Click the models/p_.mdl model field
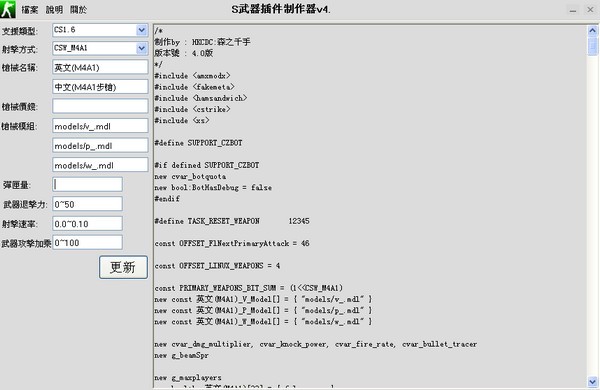 [100, 145]
